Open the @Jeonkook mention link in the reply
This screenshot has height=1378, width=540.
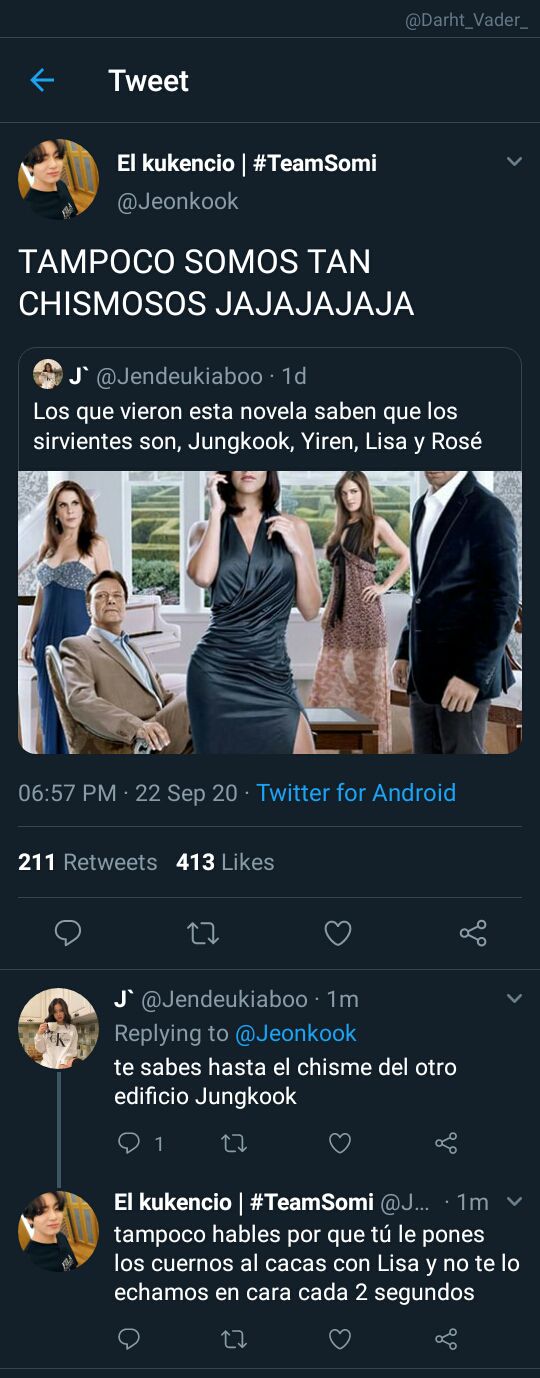(296, 1033)
